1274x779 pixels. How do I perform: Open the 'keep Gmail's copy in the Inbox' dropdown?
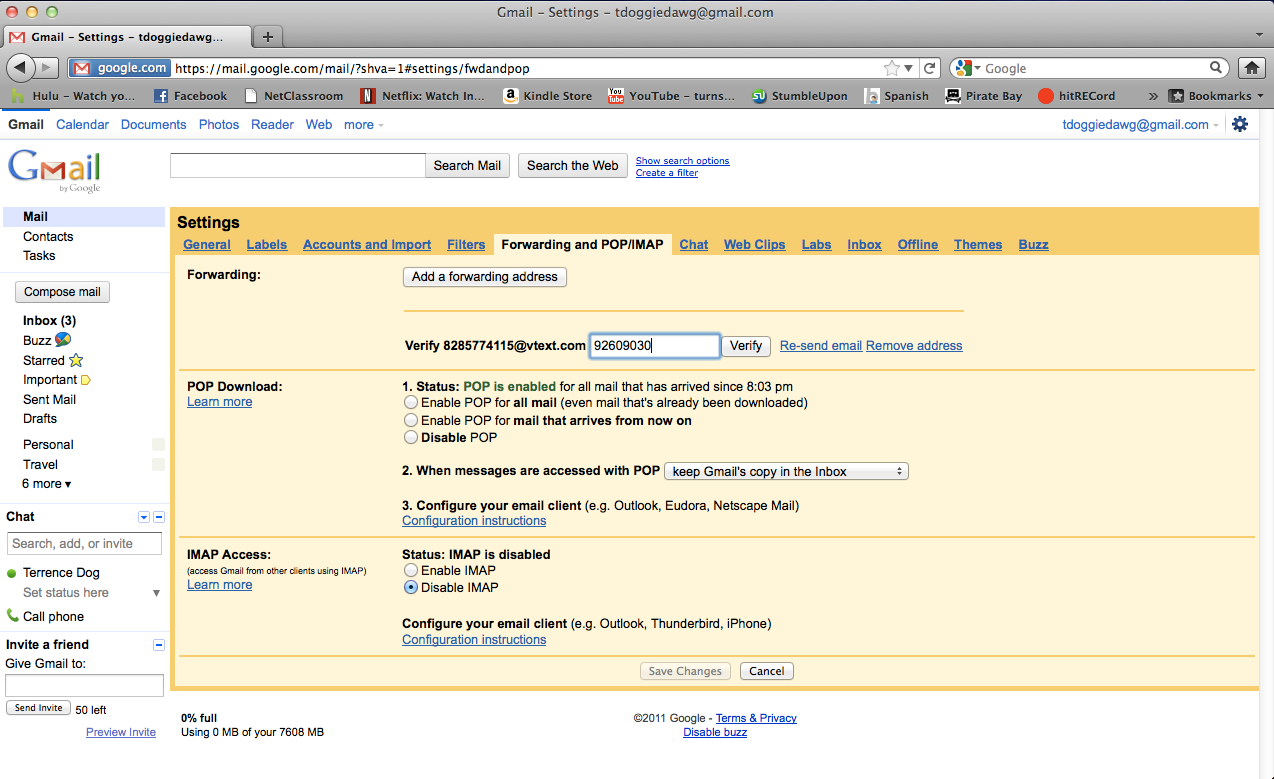pos(786,470)
